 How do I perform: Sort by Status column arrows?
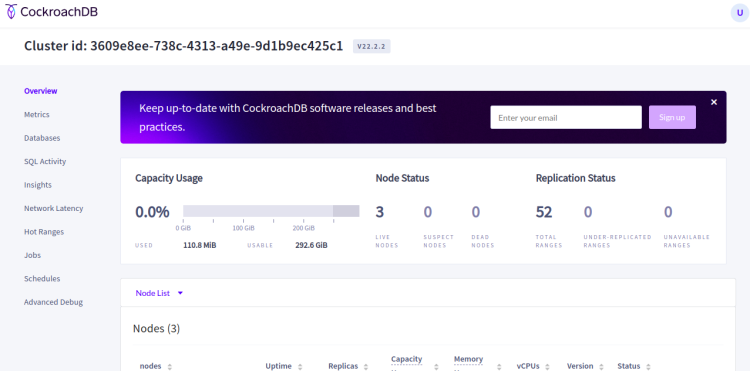[x=648, y=367]
